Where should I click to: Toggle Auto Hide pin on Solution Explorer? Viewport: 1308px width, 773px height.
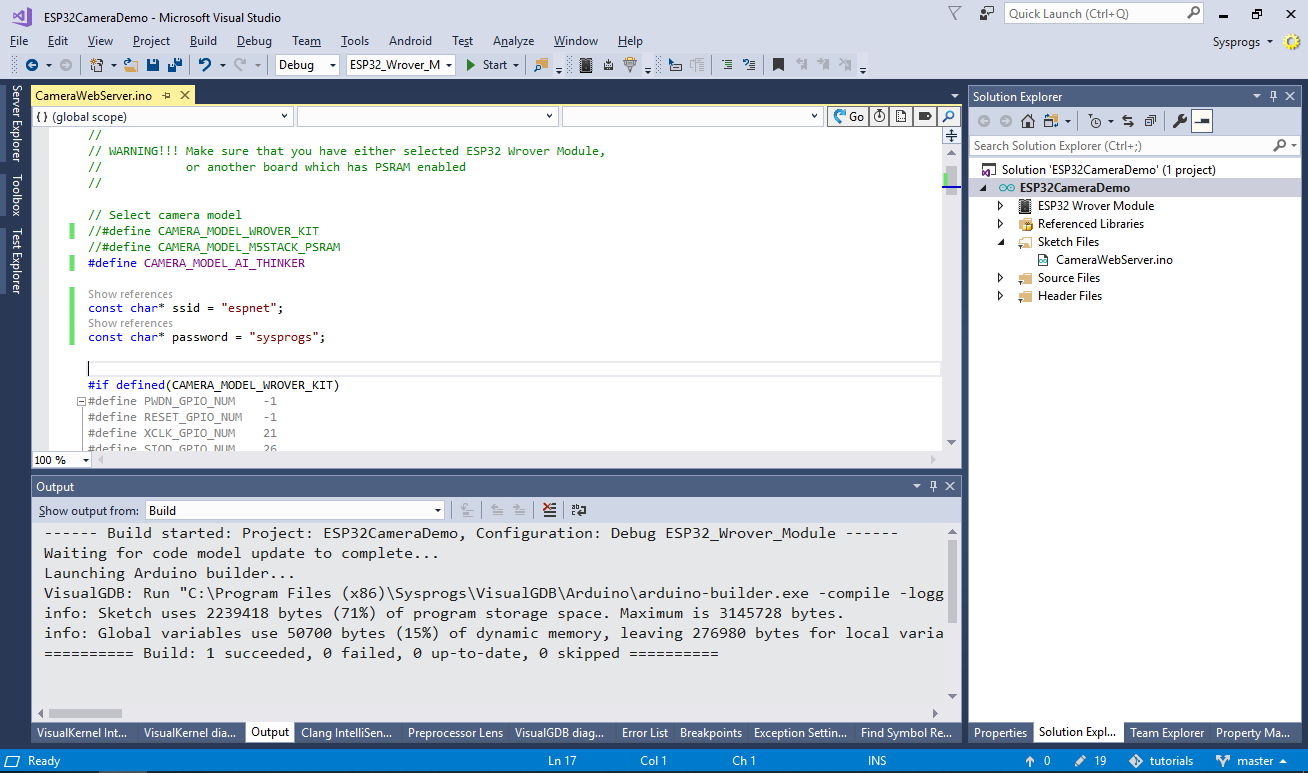click(1274, 96)
